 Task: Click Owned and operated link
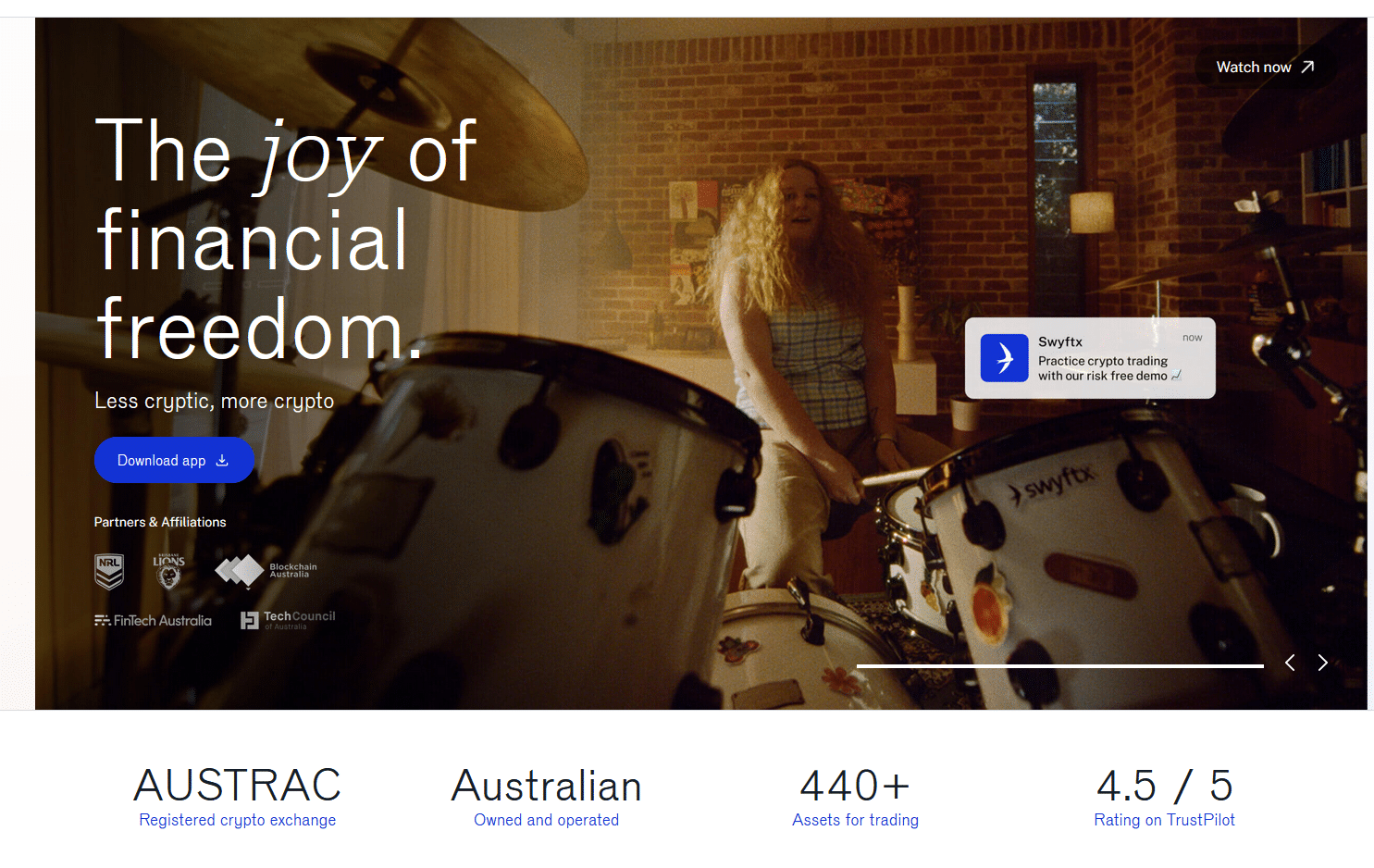click(x=546, y=820)
